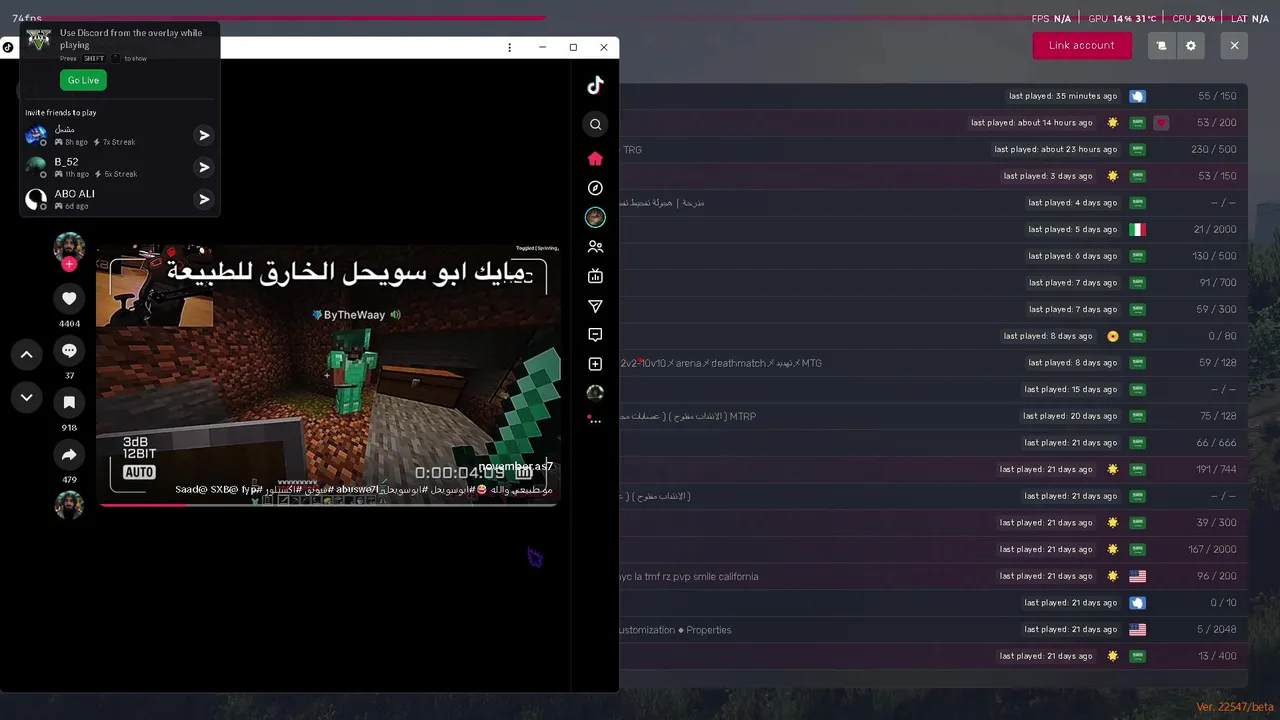Toggle like on the TikTok video
Image resolution: width=1280 pixels, height=720 pixels.
[x=69, y=298]
